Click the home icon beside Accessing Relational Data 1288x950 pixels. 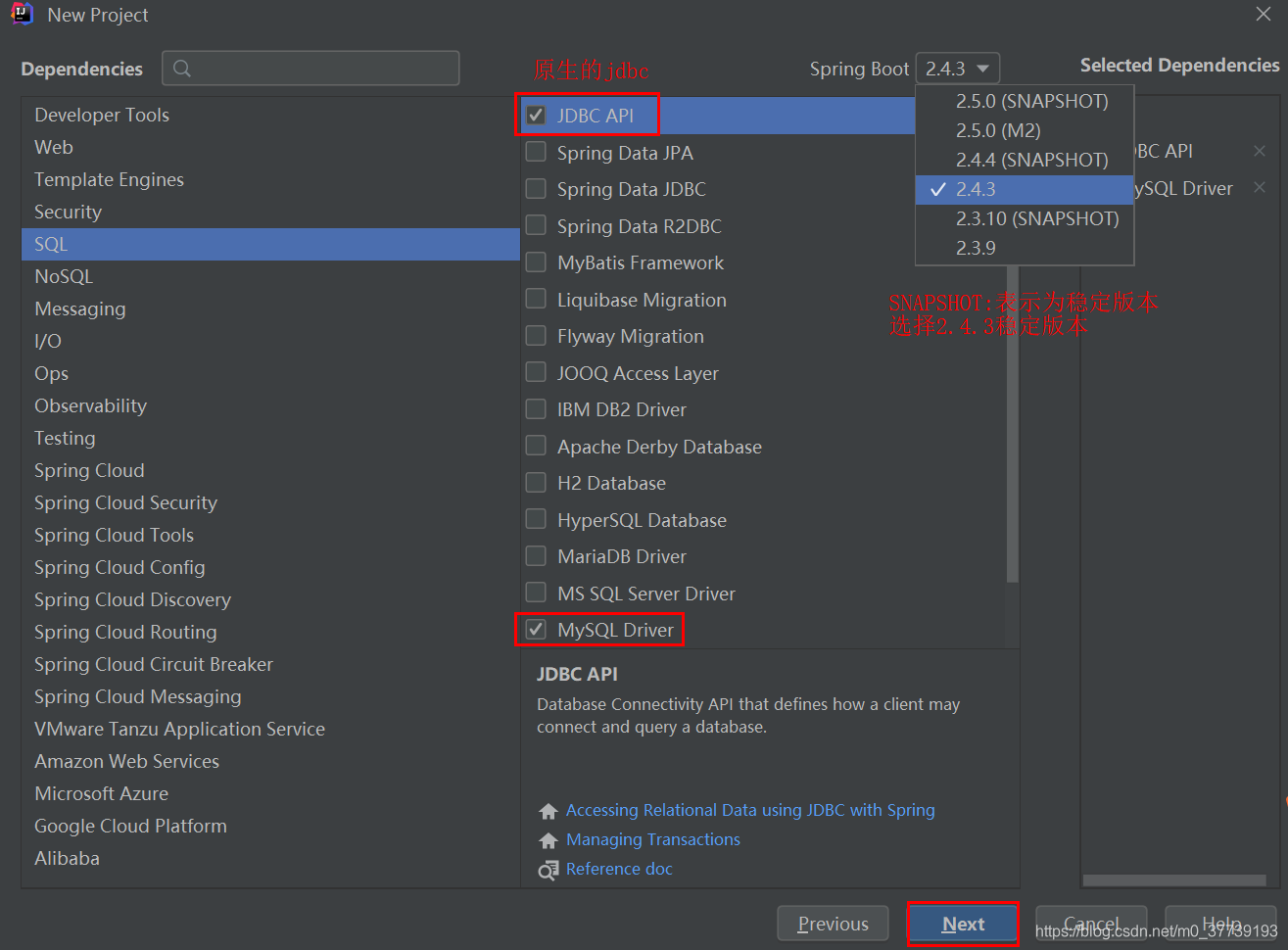[549, 811]
